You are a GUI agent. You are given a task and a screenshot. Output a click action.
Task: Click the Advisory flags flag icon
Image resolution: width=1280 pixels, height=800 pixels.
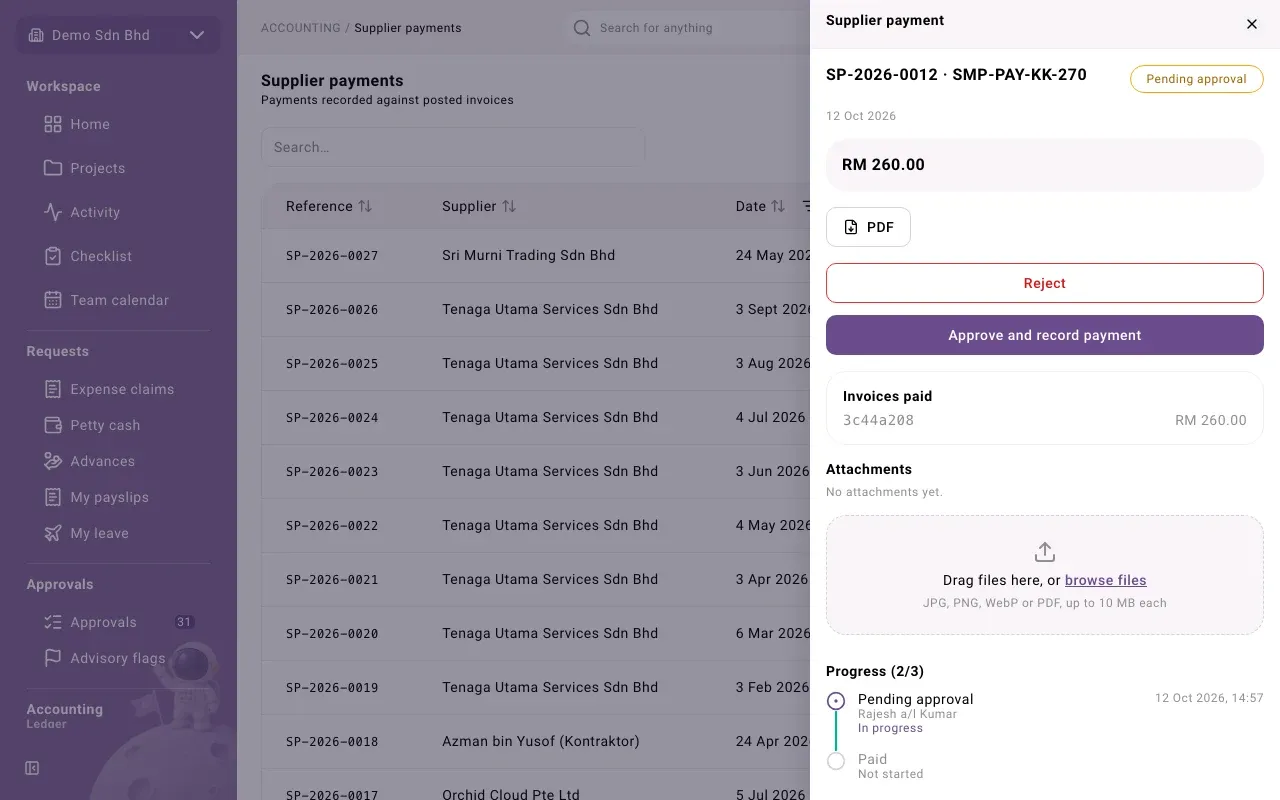coord(53,658)
